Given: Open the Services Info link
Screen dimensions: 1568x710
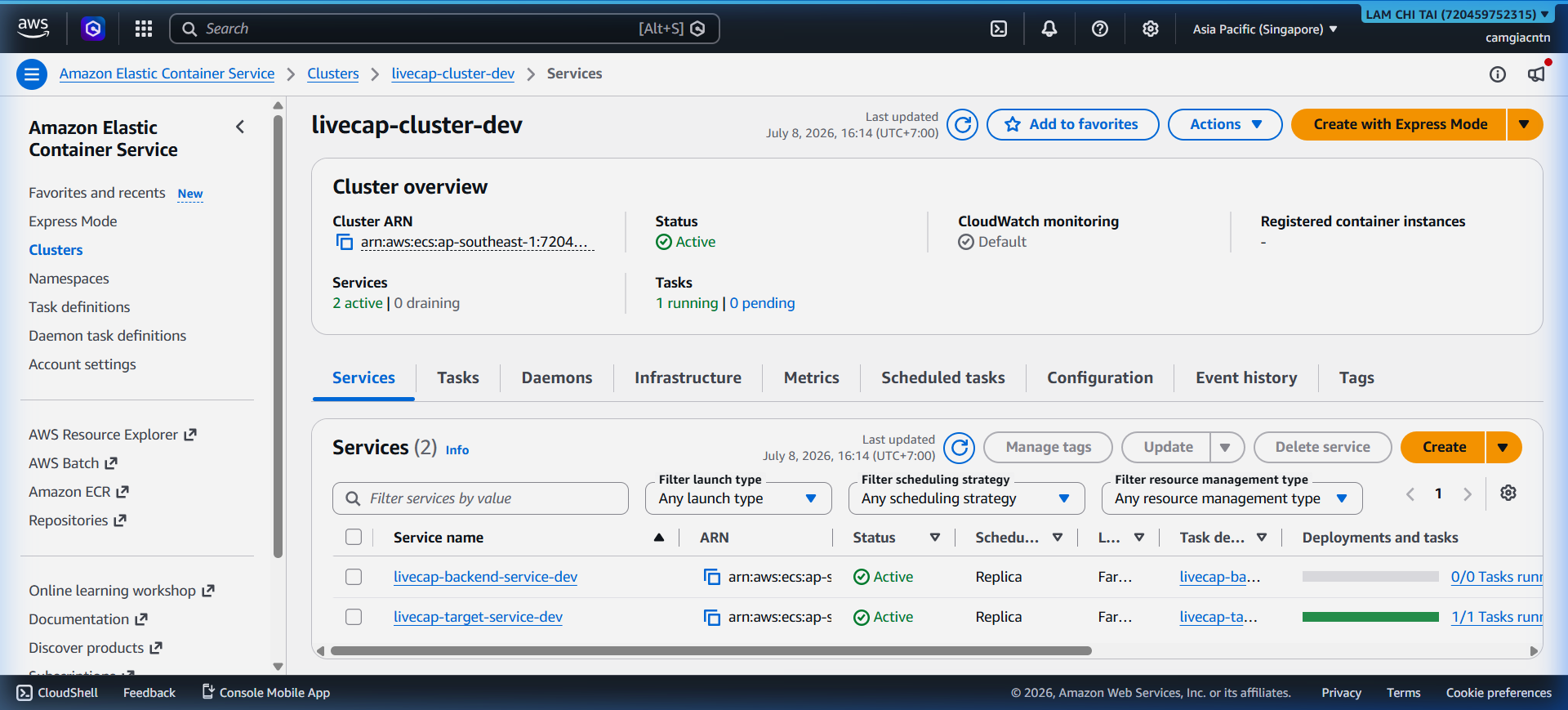Looking at the screenshot, I should tap(457, 450).
